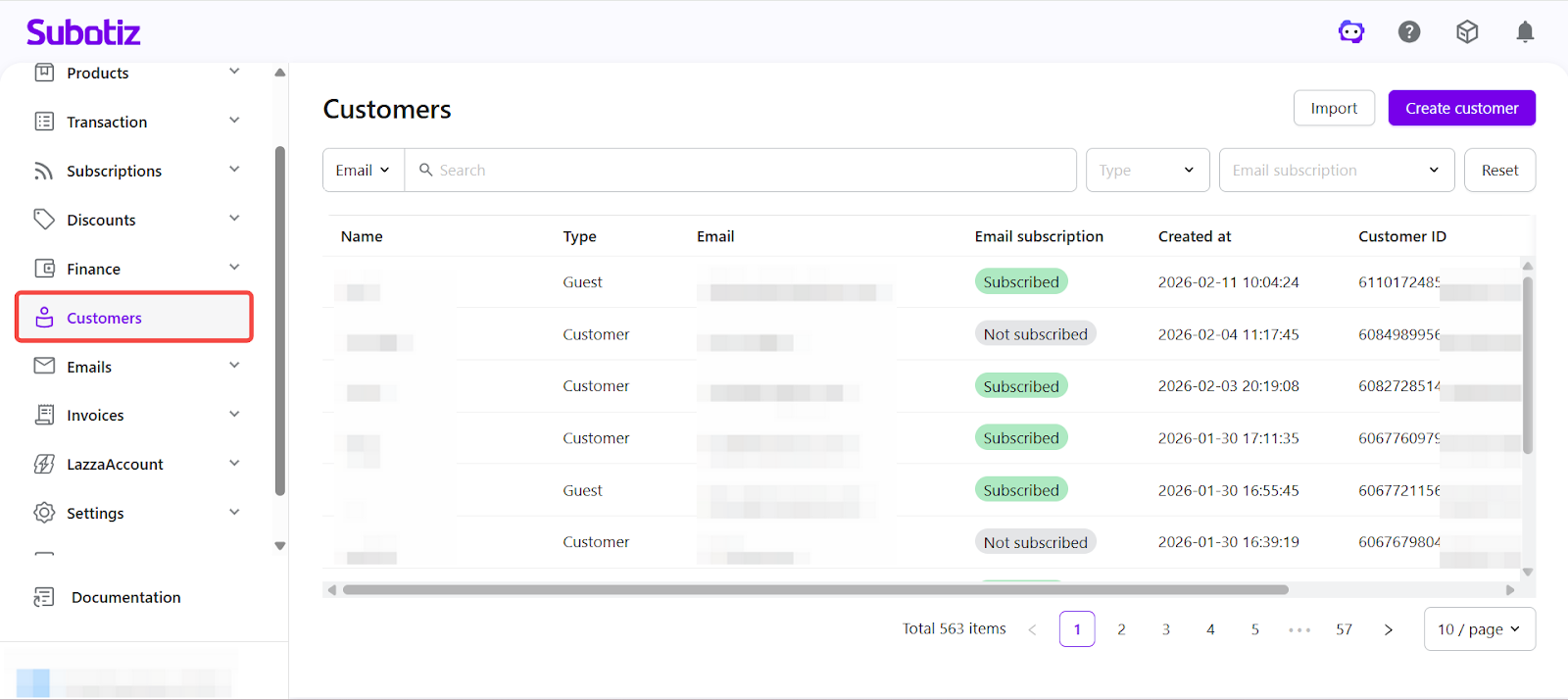Open the Email search field selector
The height and width of the screenshot is (700, 1568).
tap(363, 171)
